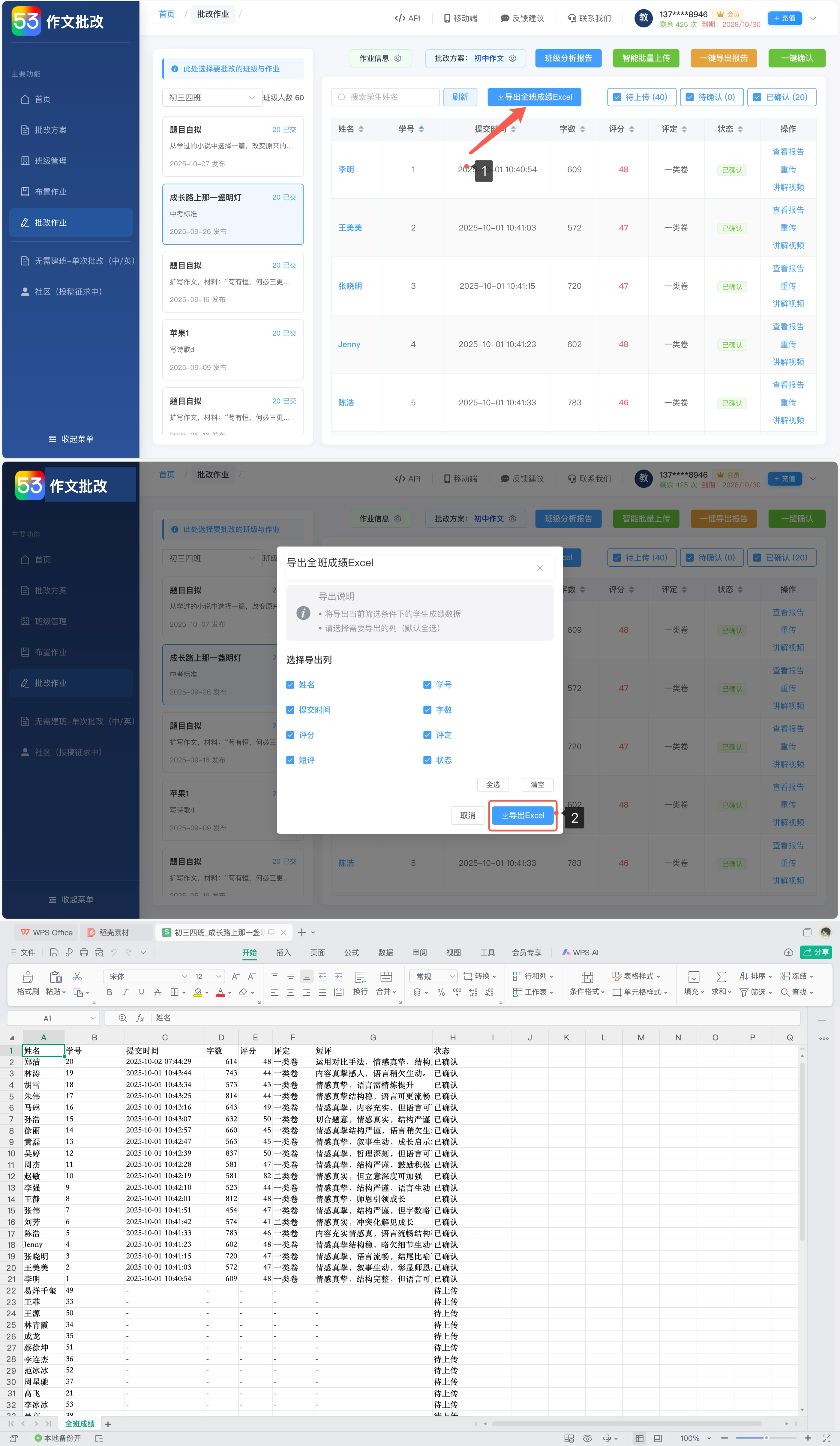Uncheck the 学号 export column checkbox

click(x=427, y=685)
